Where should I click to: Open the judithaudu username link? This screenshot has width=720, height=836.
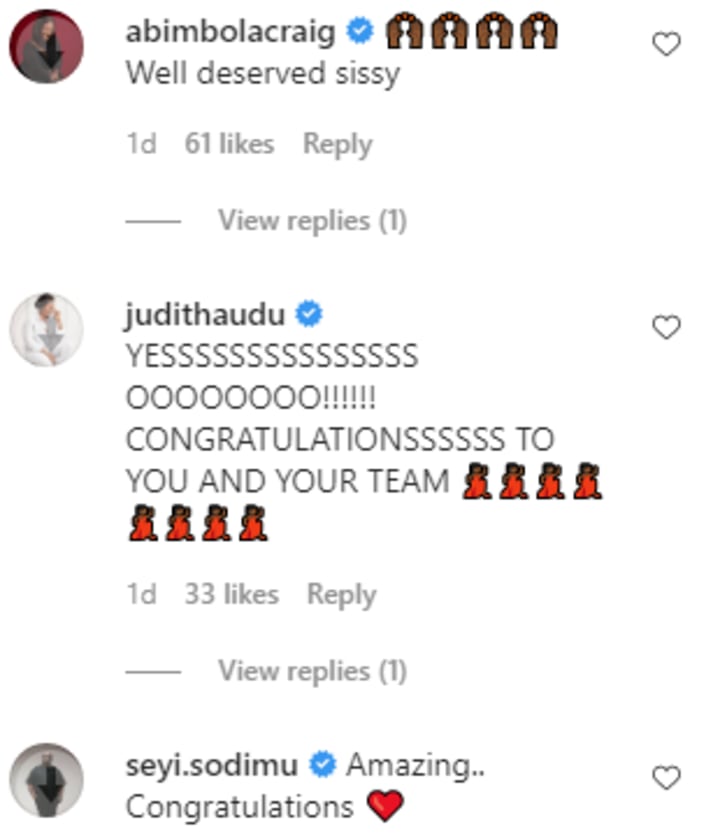pyautogui.click(x=205, y=314)
